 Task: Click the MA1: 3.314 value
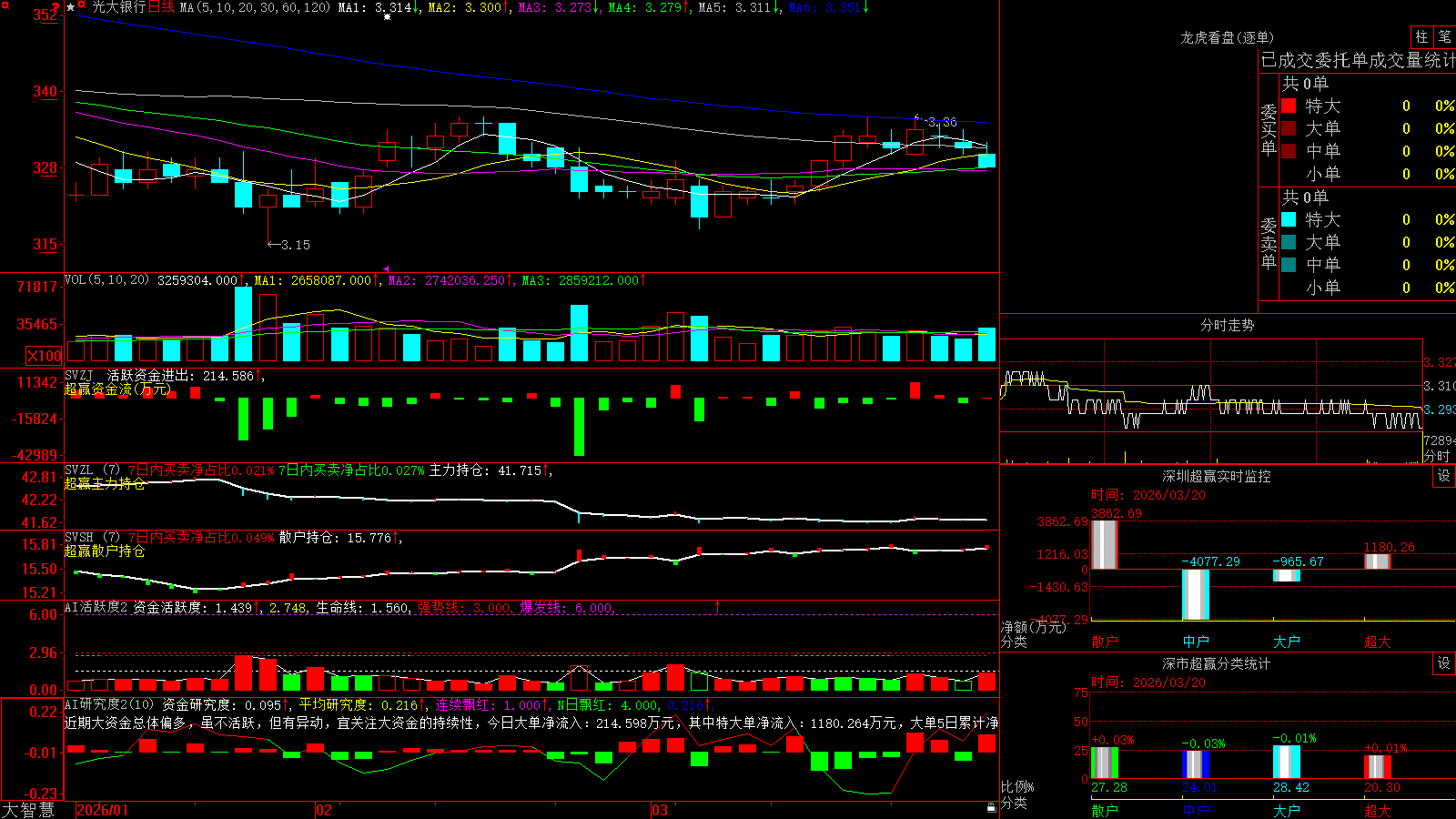coord(375,7)
